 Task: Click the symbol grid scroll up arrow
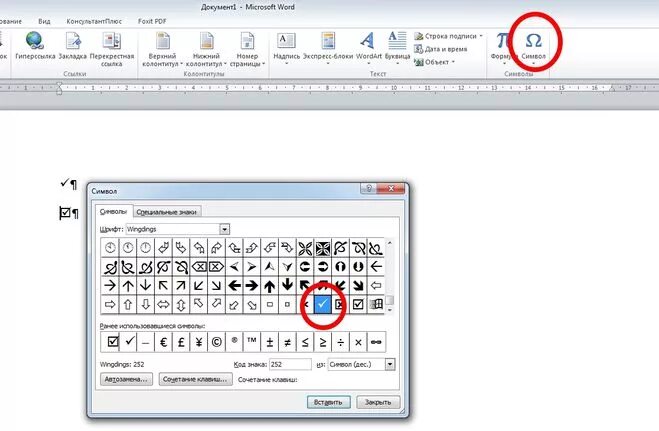click(x=390, y=243)
